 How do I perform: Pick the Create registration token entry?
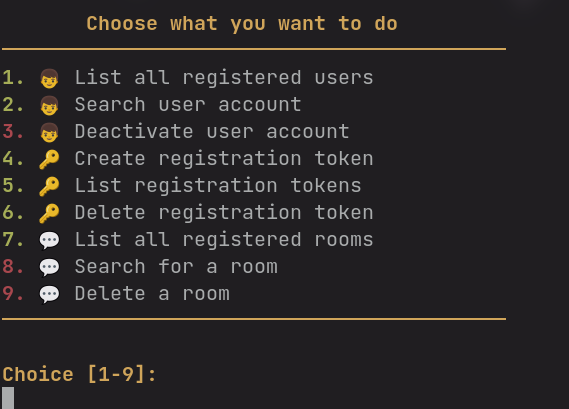[x=224, y=159]
